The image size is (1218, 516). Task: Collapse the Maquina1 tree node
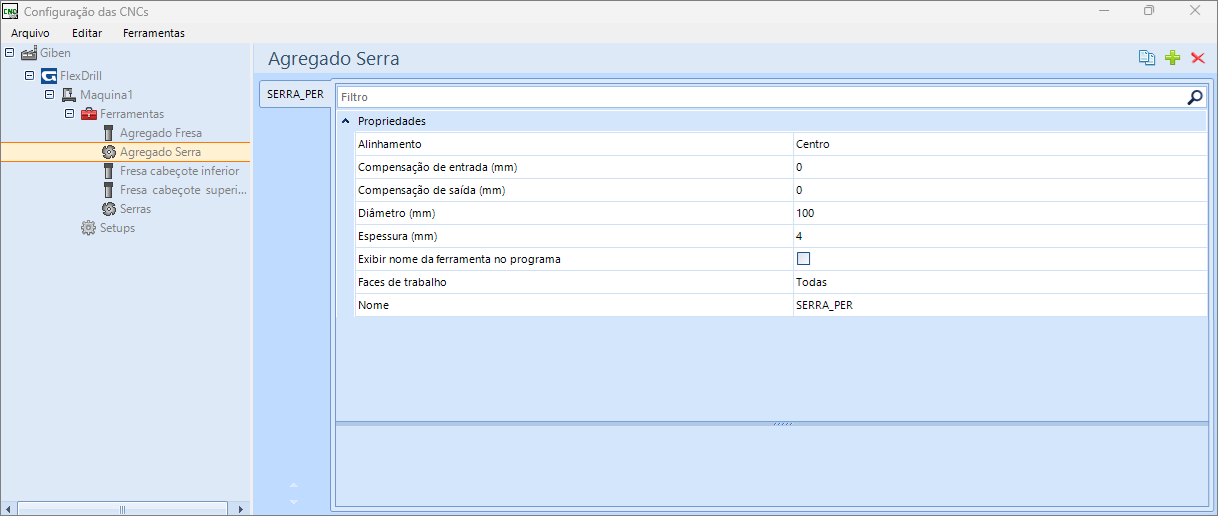50,95
